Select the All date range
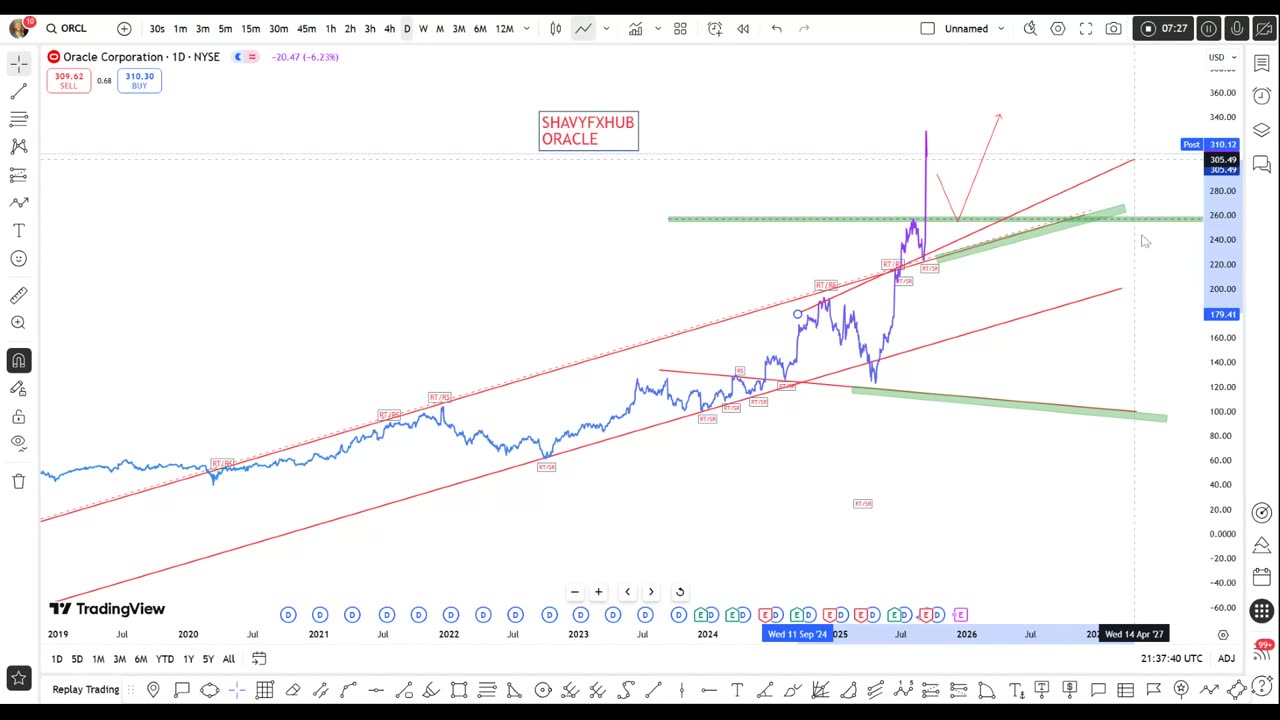Screen dimensions: 1280x720 pos(229,659)
